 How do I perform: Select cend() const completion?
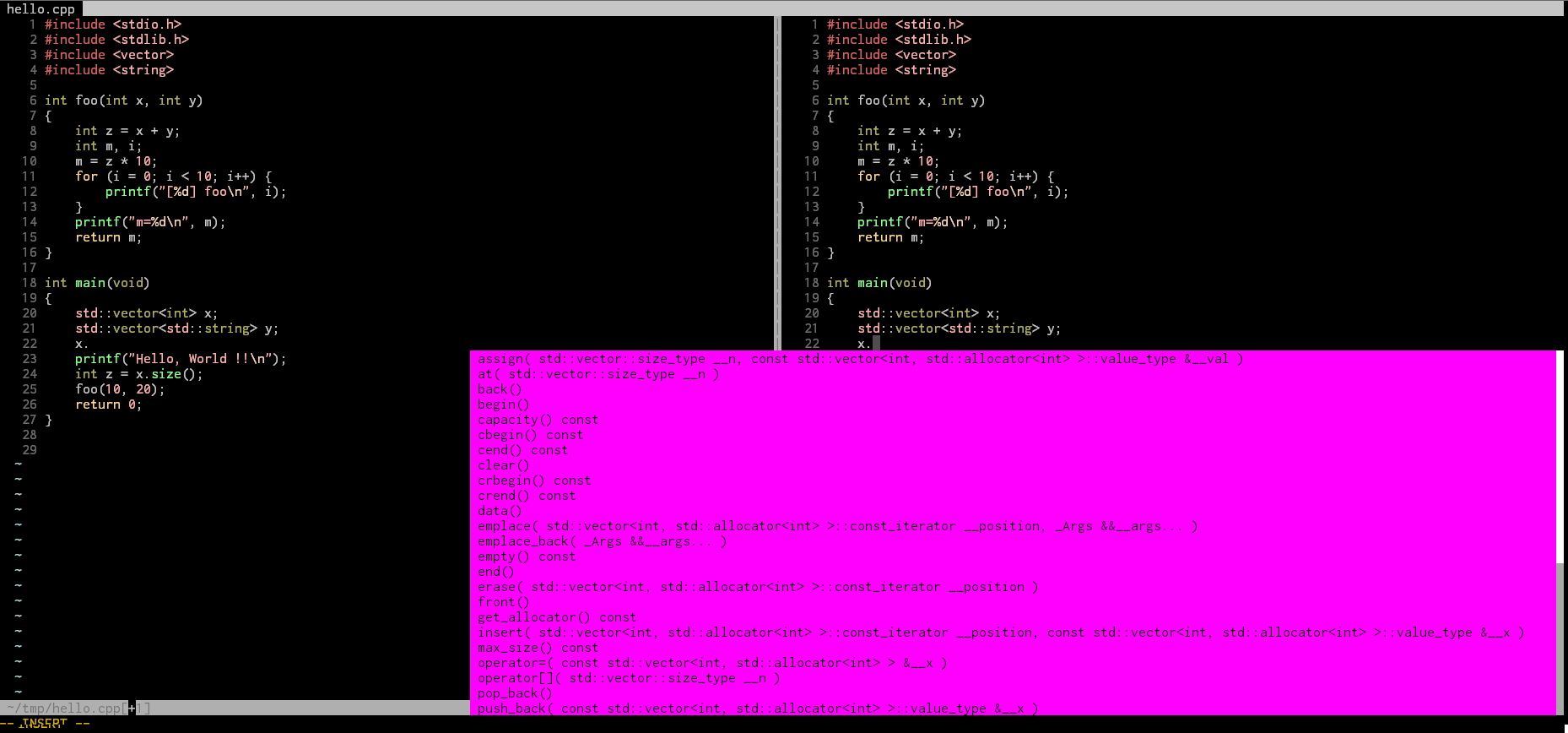[1013, 450]
